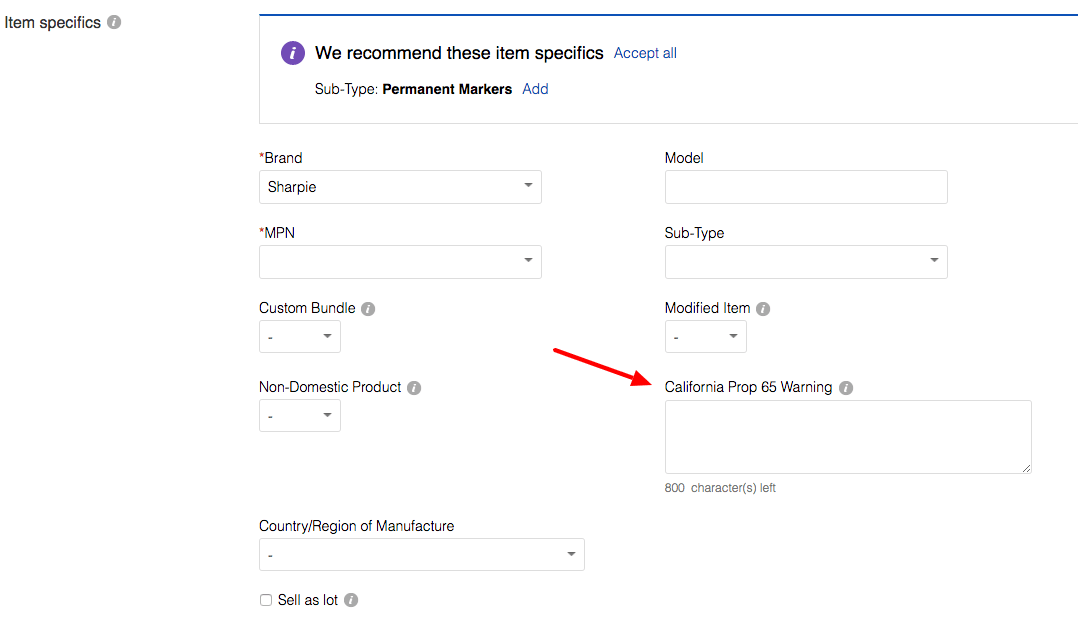Screen dimensions: 1078x627
Task: Open the Brand dropdown arrow icon
Action: pos(528,186)
